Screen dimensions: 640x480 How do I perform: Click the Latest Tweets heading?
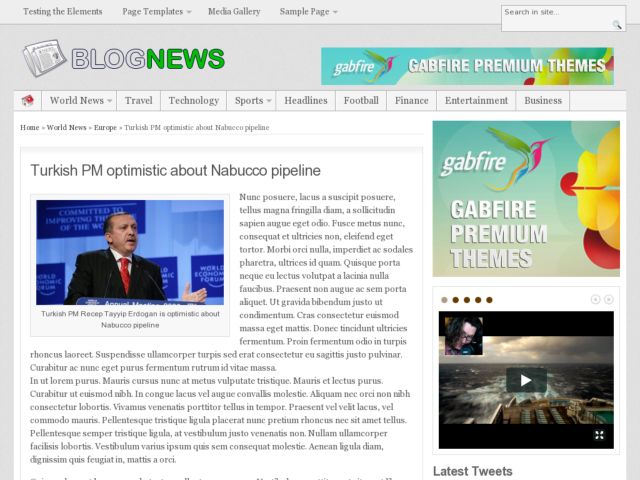click(x=473, y=471)
